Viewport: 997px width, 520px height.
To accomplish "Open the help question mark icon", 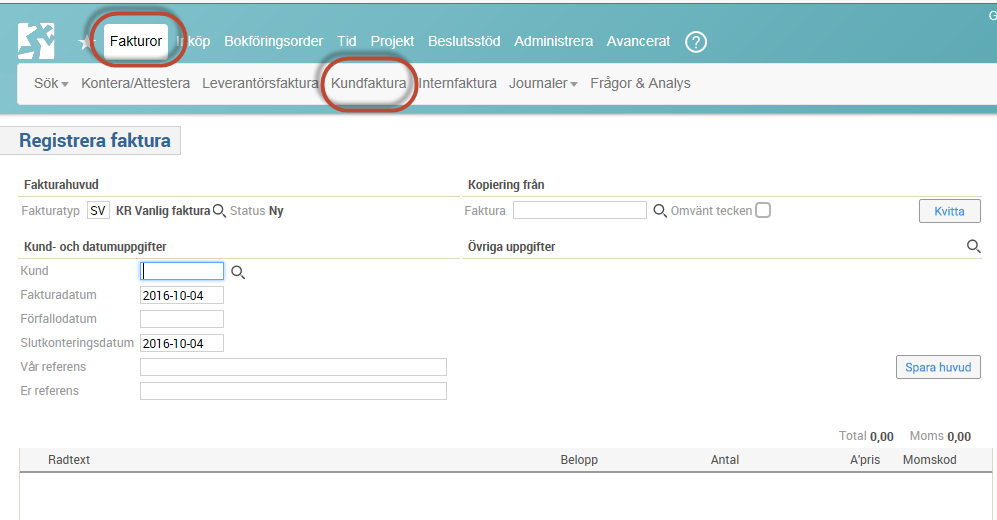I will (696, 42).
